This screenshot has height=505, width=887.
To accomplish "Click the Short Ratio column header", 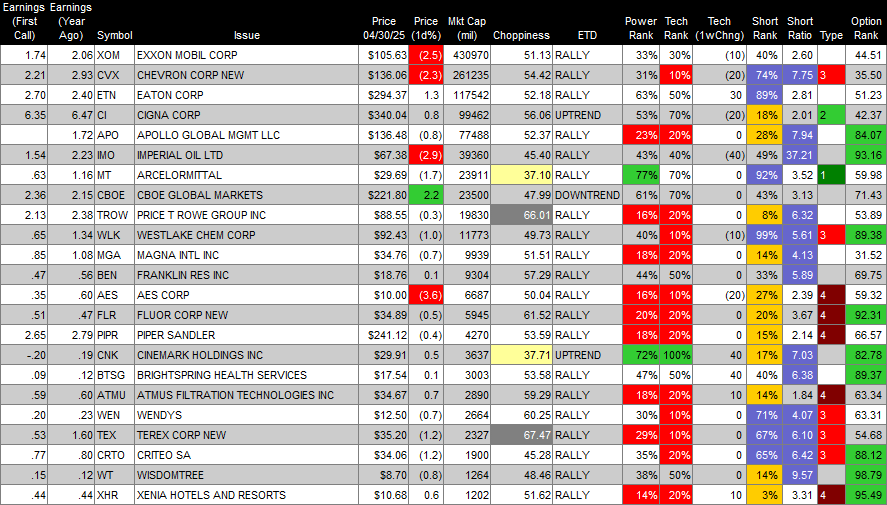I will 799,28.
